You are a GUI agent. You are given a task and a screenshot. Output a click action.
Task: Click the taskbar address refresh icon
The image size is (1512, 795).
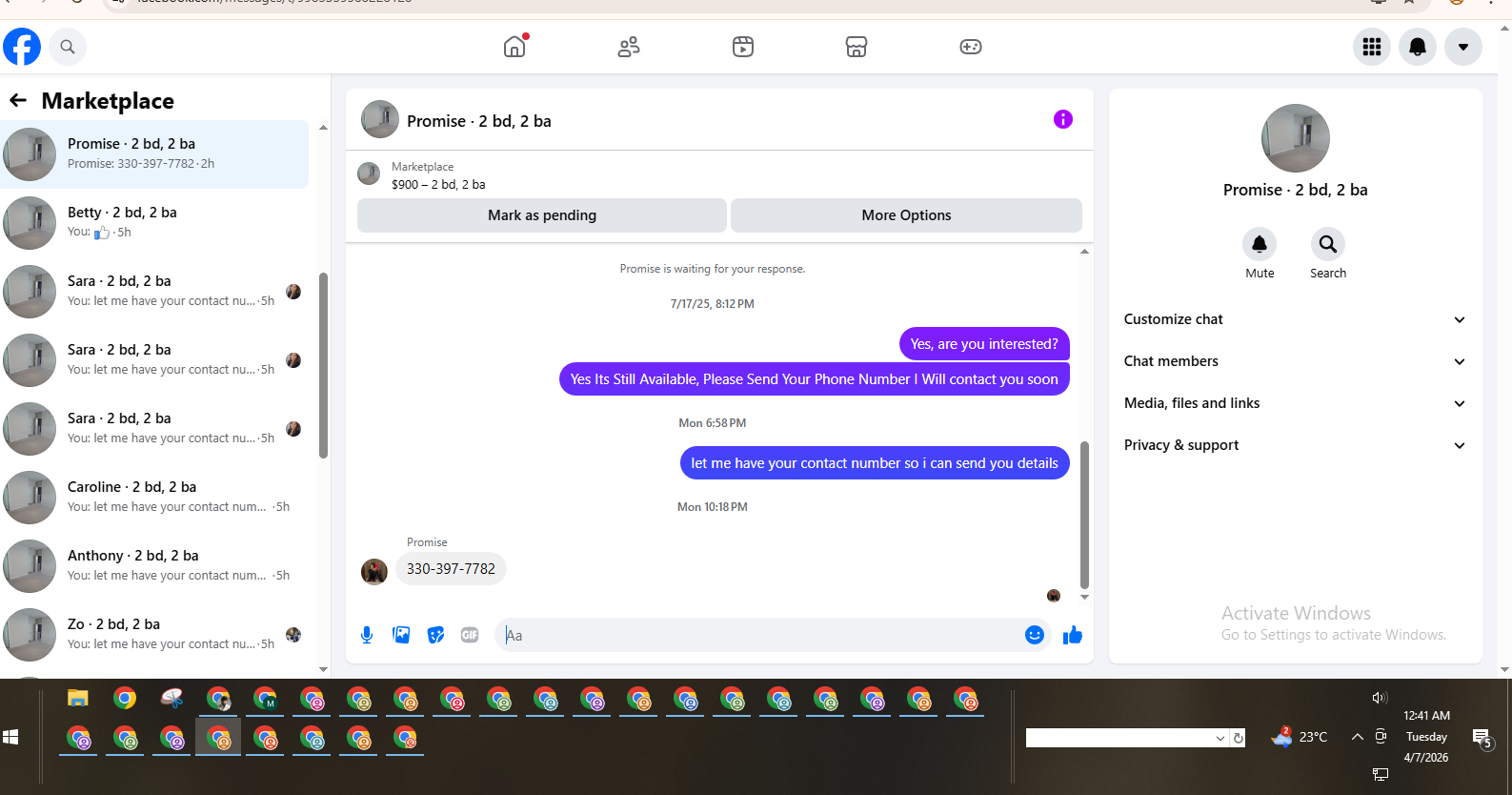(x=1239, y=738)
